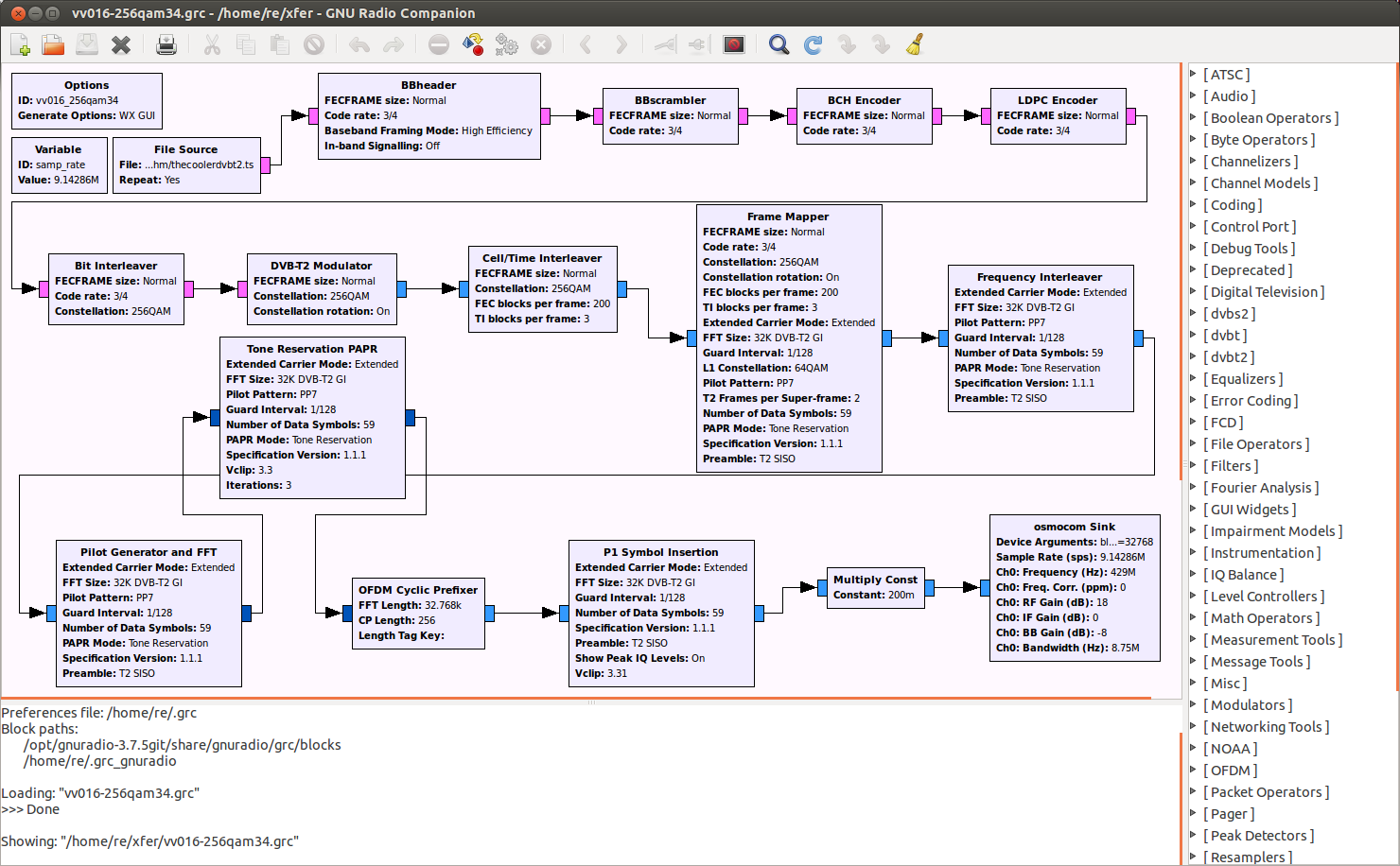Image resolution: width=1400 pixels, height=866 pixels.
Task: Select the Multiply Const block
Action: pos(875,587)
